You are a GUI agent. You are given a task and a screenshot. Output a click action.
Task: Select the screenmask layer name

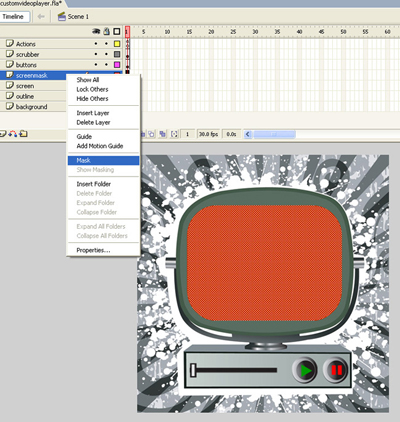point(32,75)
